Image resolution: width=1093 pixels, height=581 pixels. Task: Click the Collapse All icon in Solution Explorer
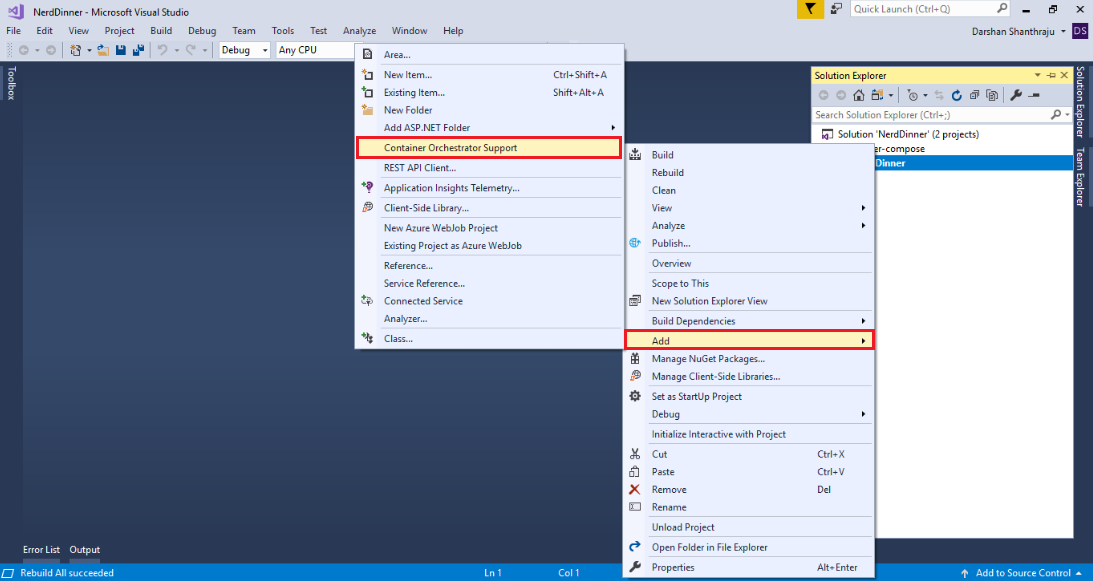click(974, 96)
